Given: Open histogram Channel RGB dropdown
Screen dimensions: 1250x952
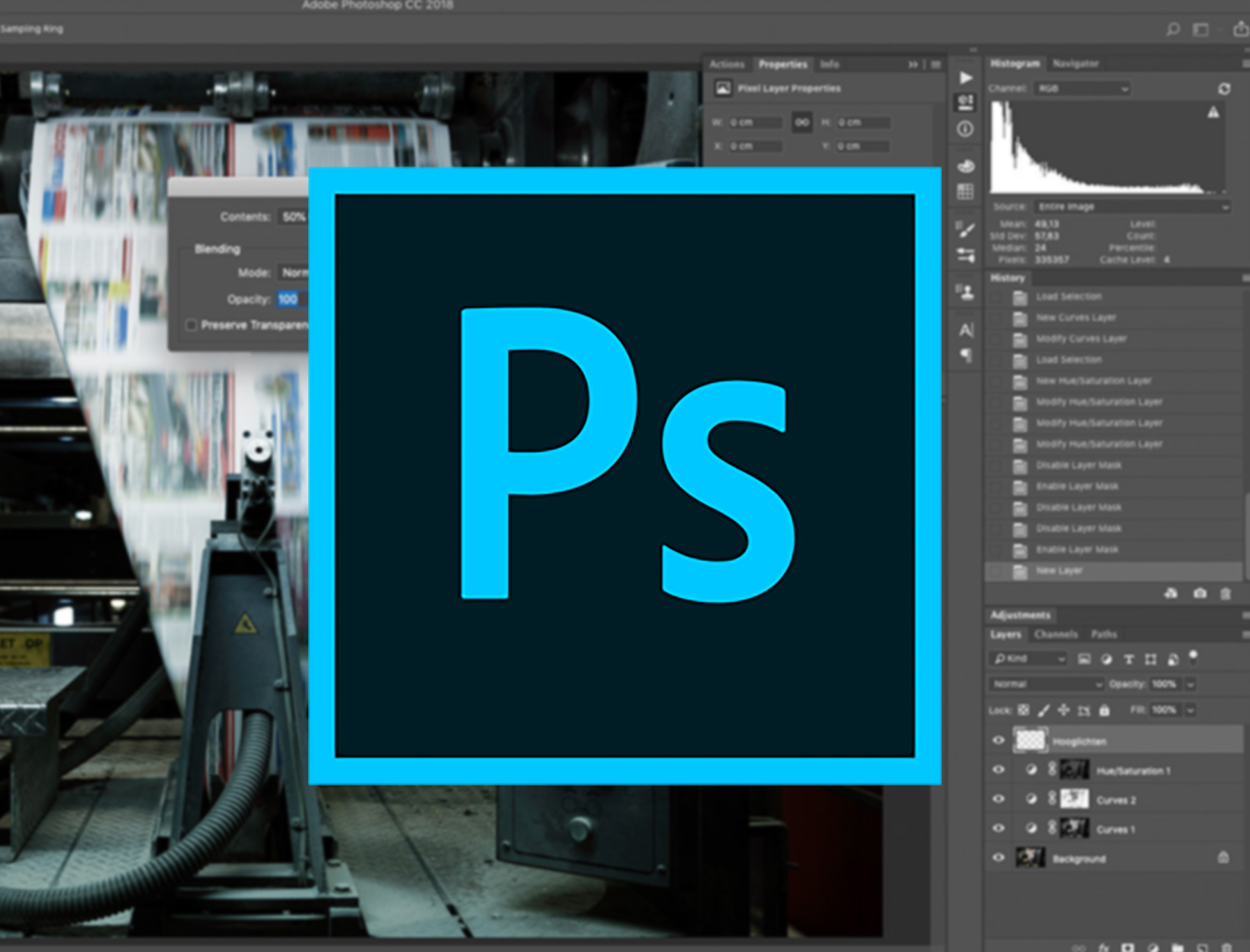Looking at the screenshot, I should [1083, 89].
